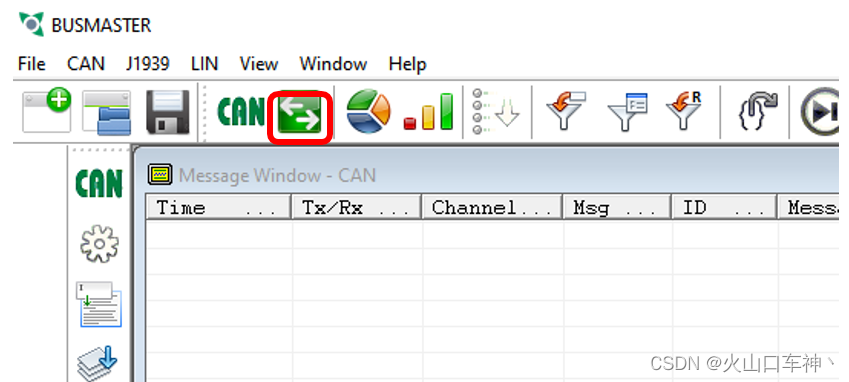Open the Load Configuration folder icon
This screenshot has height=382, width=849.
107,112
